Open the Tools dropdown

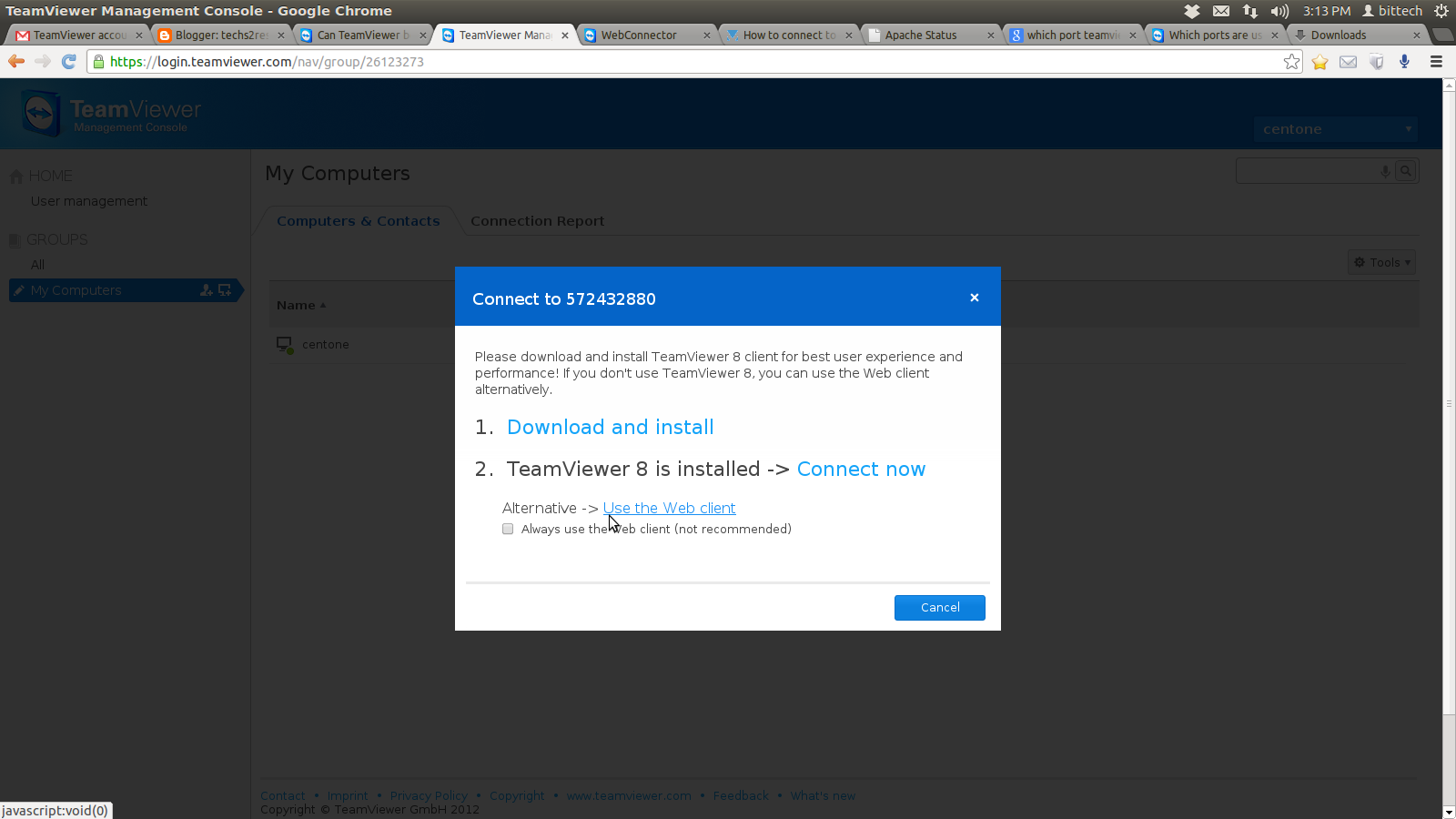pos(1381,262)
